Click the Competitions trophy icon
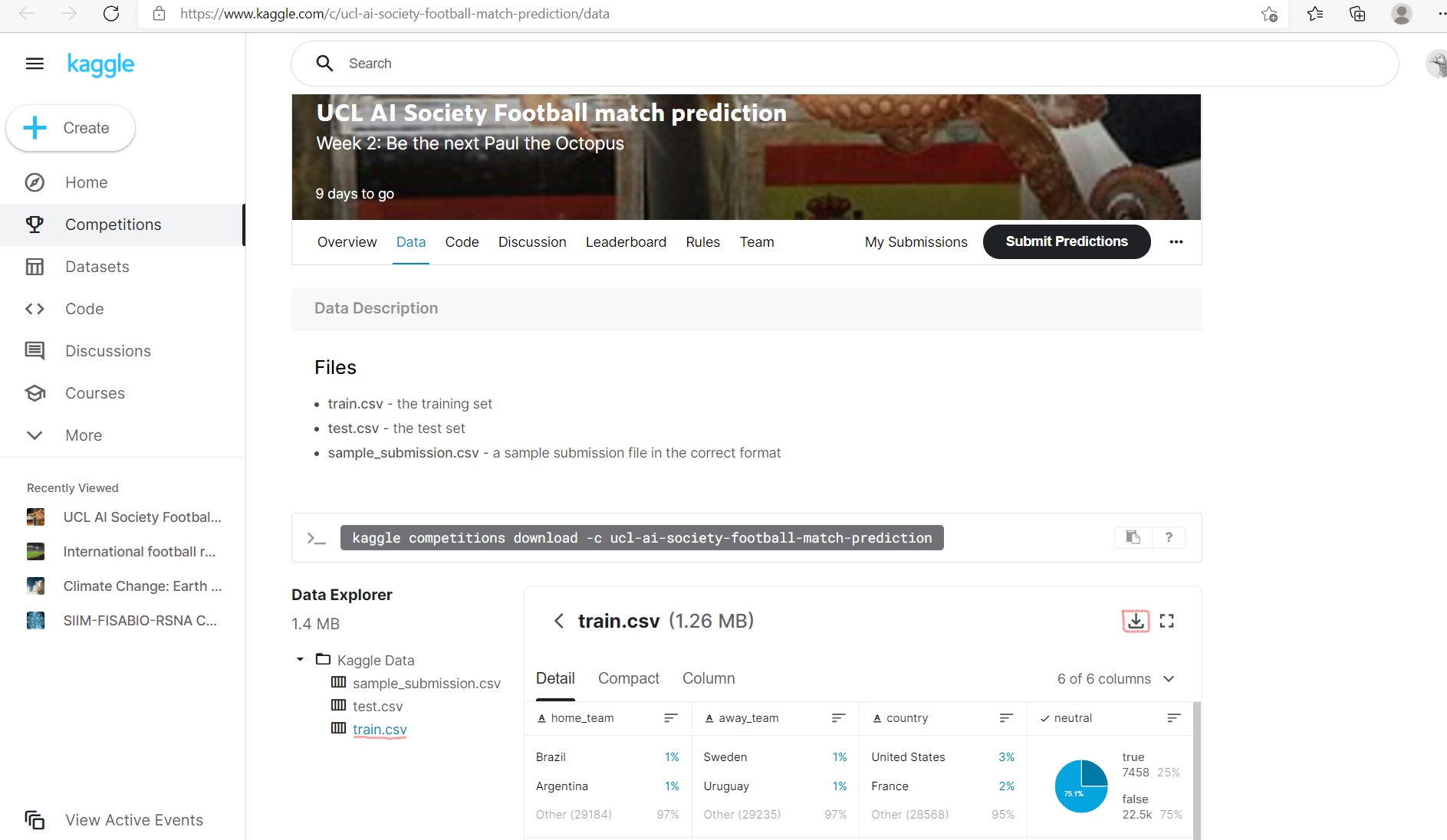This screenshot has height=840, width=1447. [35, 225]
